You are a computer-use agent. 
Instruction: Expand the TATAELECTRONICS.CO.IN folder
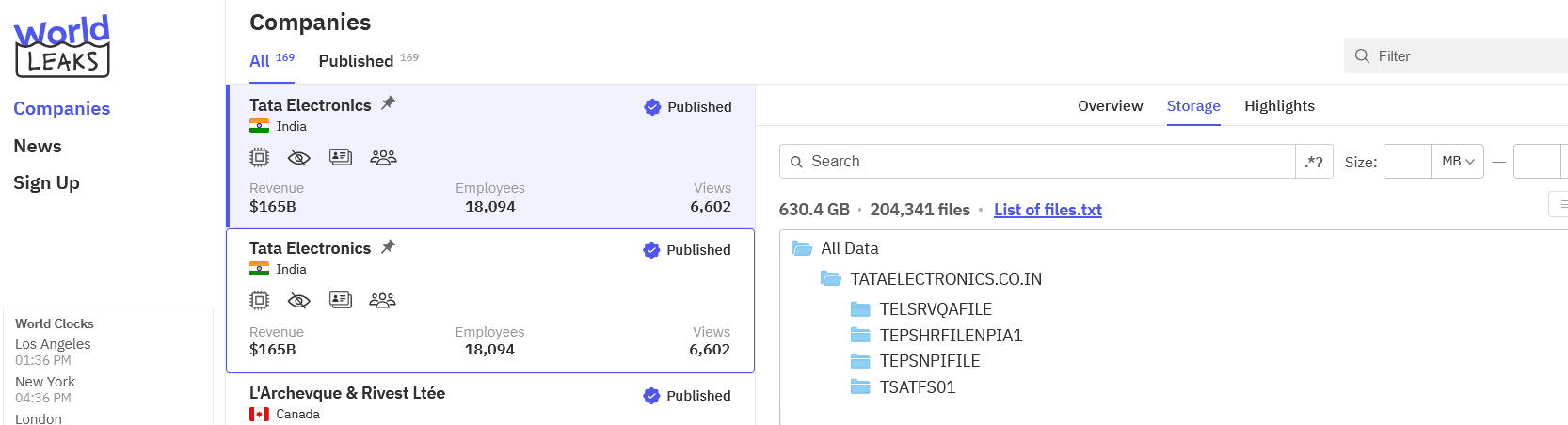946,279
